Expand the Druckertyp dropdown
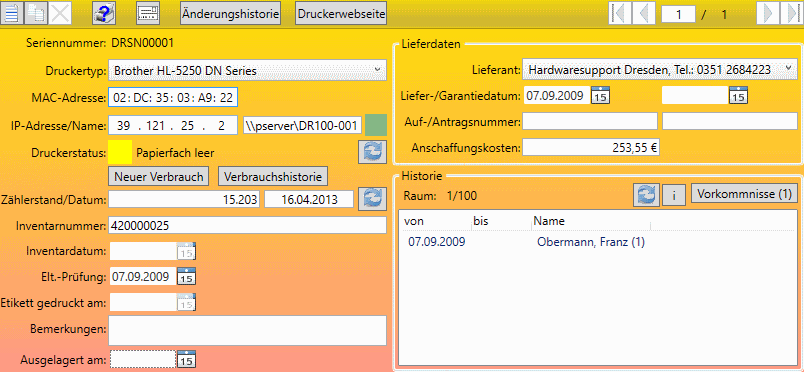Viewport: 804px width, 372px height. coord(377,70)
